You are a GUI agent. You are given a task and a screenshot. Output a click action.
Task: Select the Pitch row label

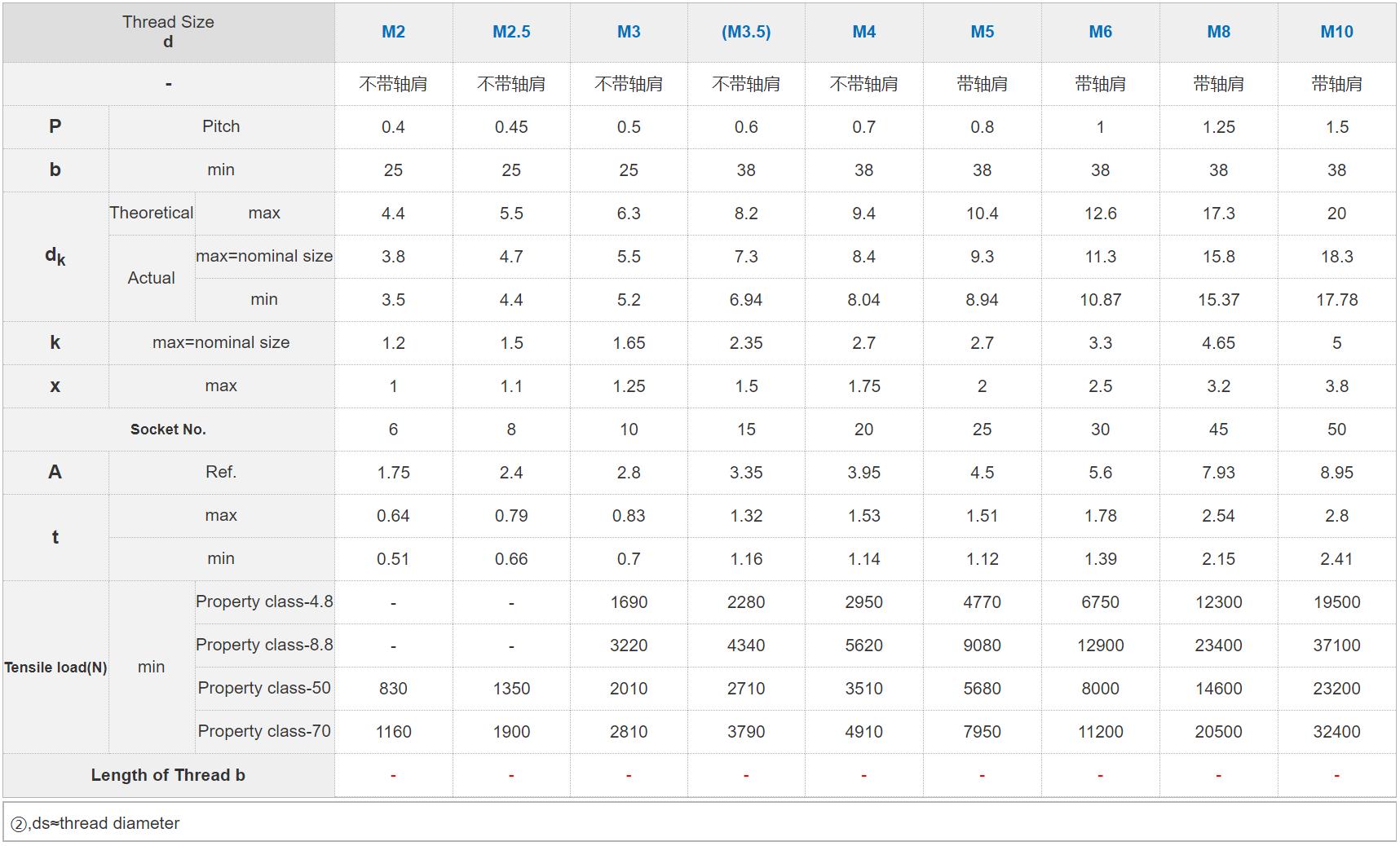click(221, 126)
